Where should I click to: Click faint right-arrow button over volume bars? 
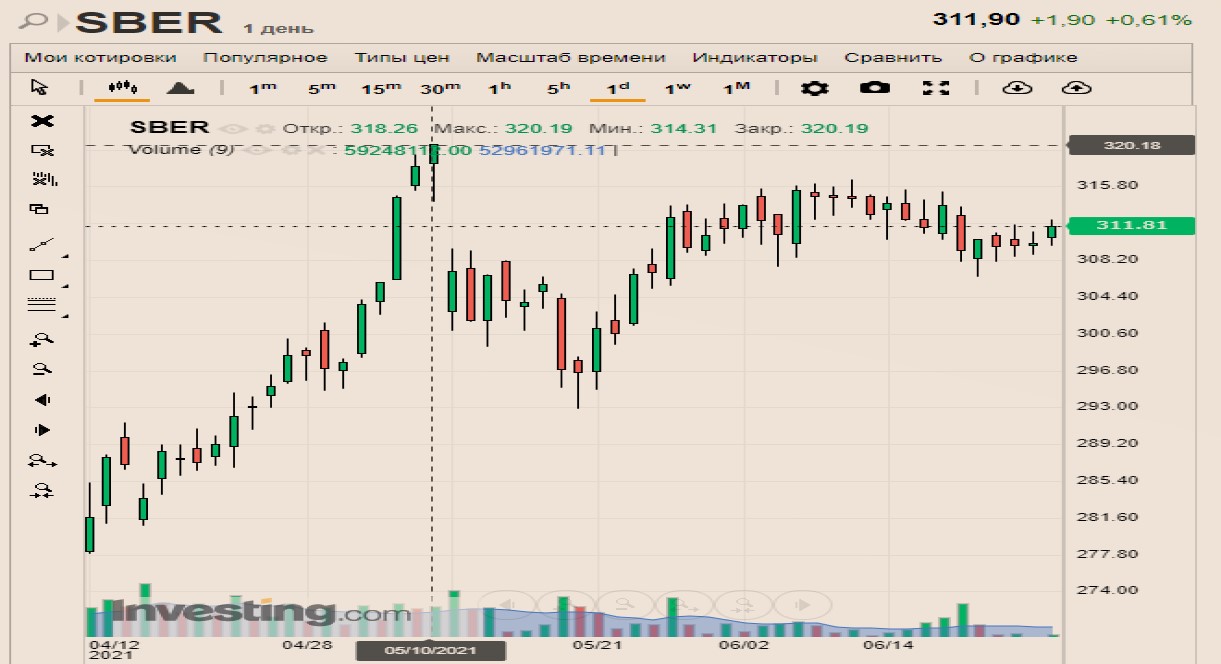click(x=803, y=604)
